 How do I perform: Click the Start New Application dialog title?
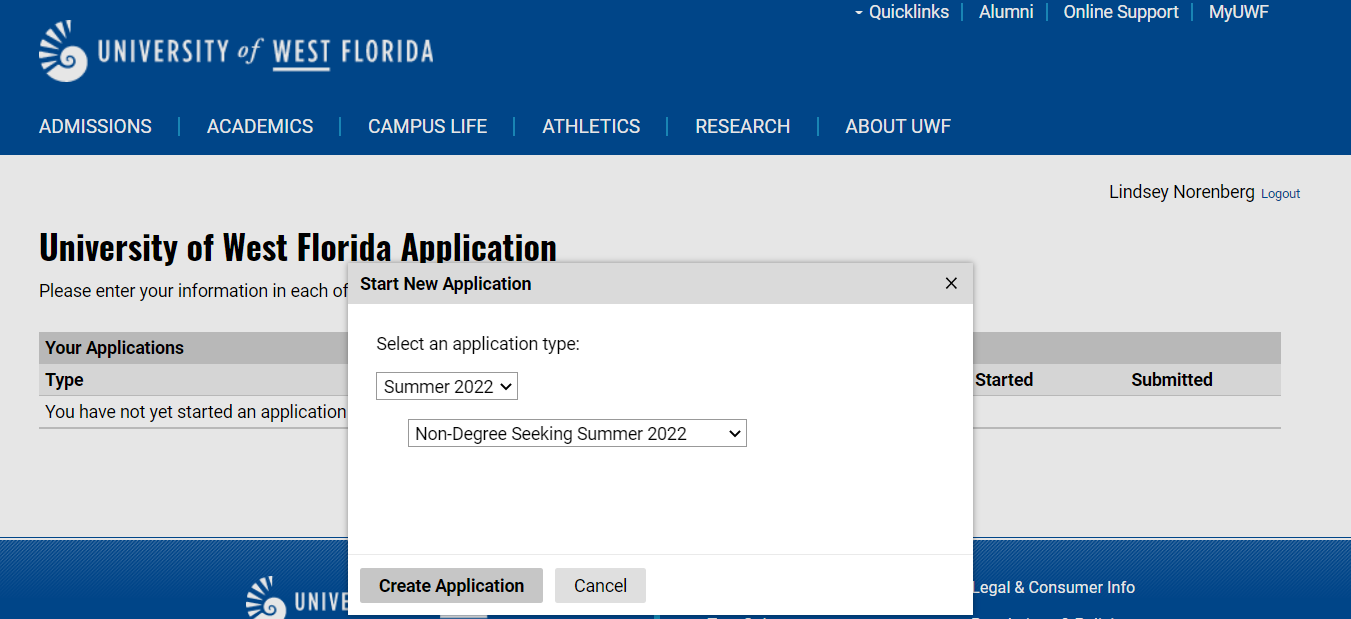coord(446,284)
